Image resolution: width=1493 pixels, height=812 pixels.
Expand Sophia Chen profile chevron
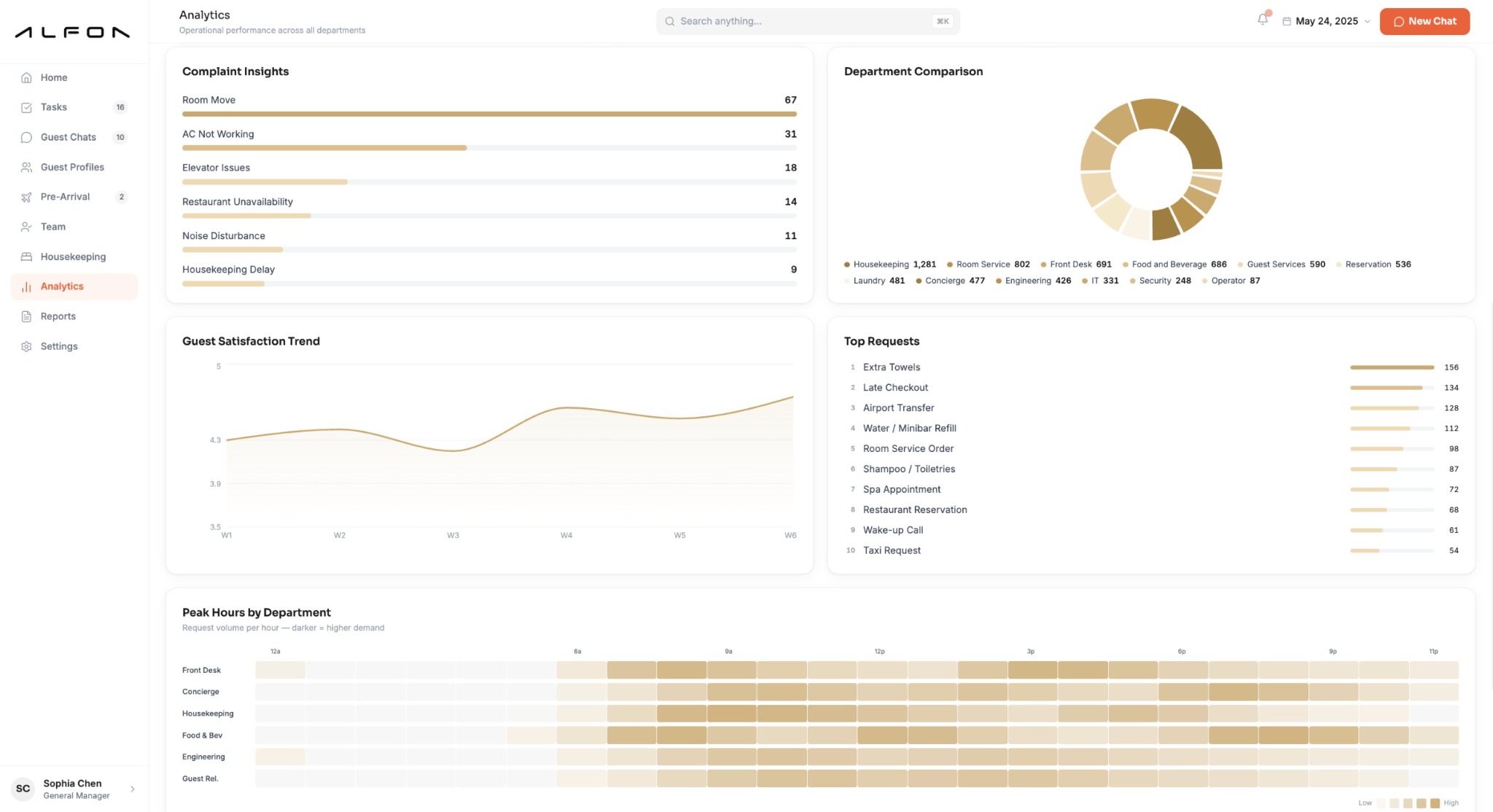133,789
